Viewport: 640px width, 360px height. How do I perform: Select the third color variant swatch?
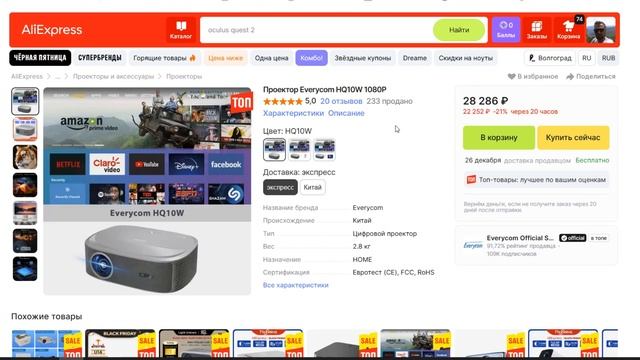(324, 149)
